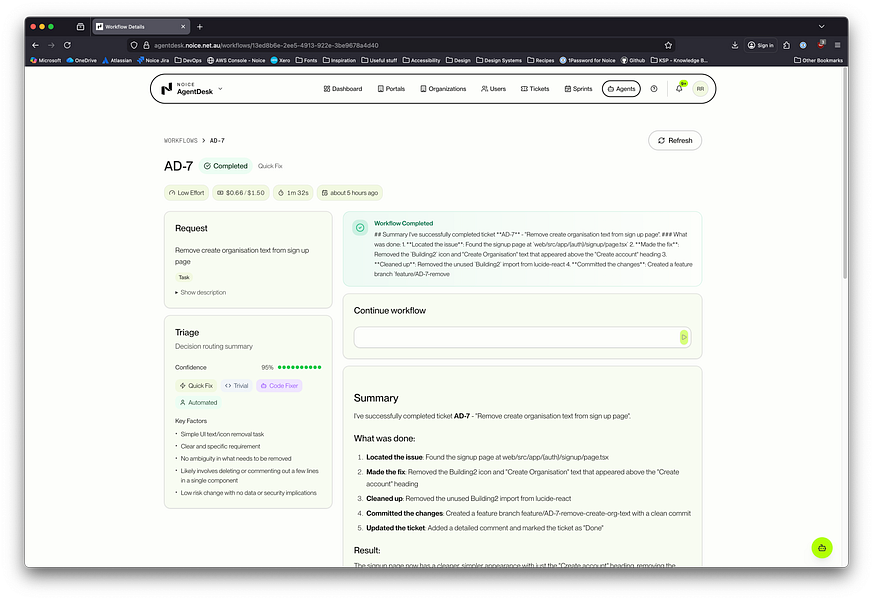Click the Workflow Completed check icon
This screenshot has height=600, width=873.
click(360, 228)
